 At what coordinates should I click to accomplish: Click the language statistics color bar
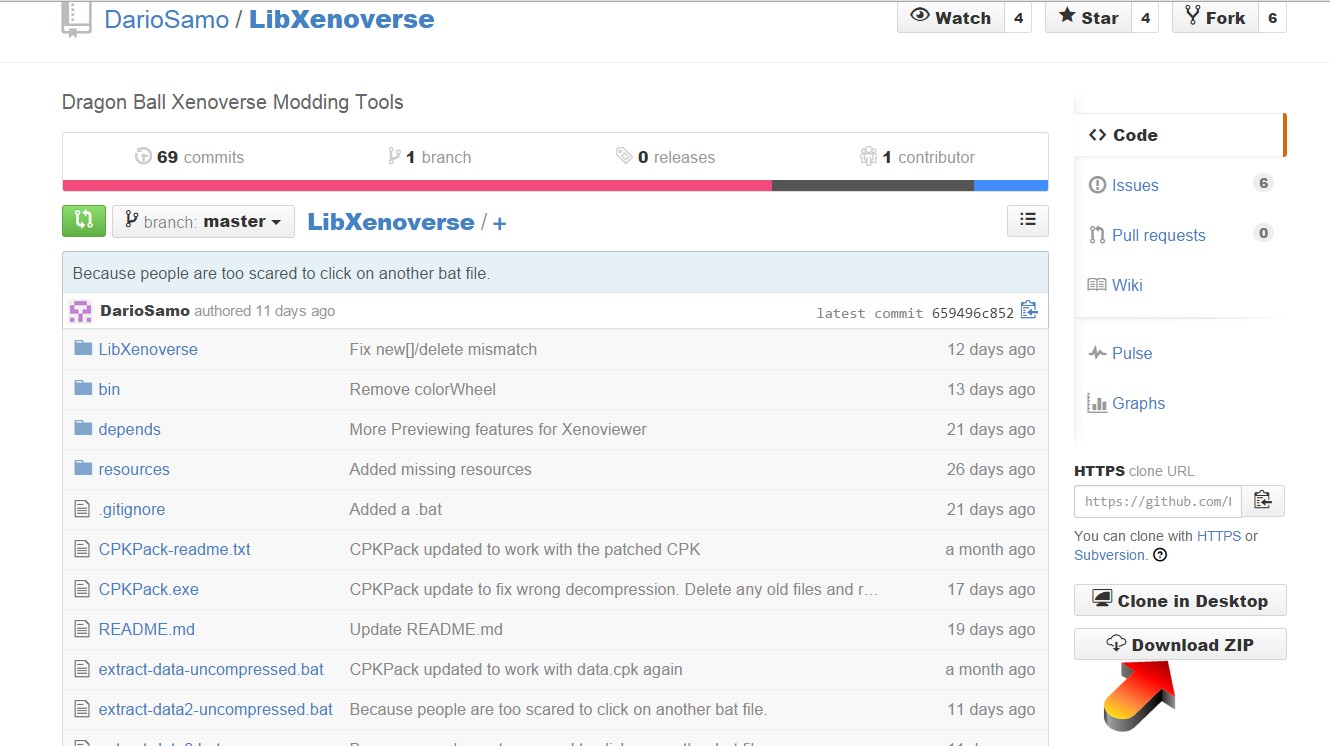click(555, 185)
